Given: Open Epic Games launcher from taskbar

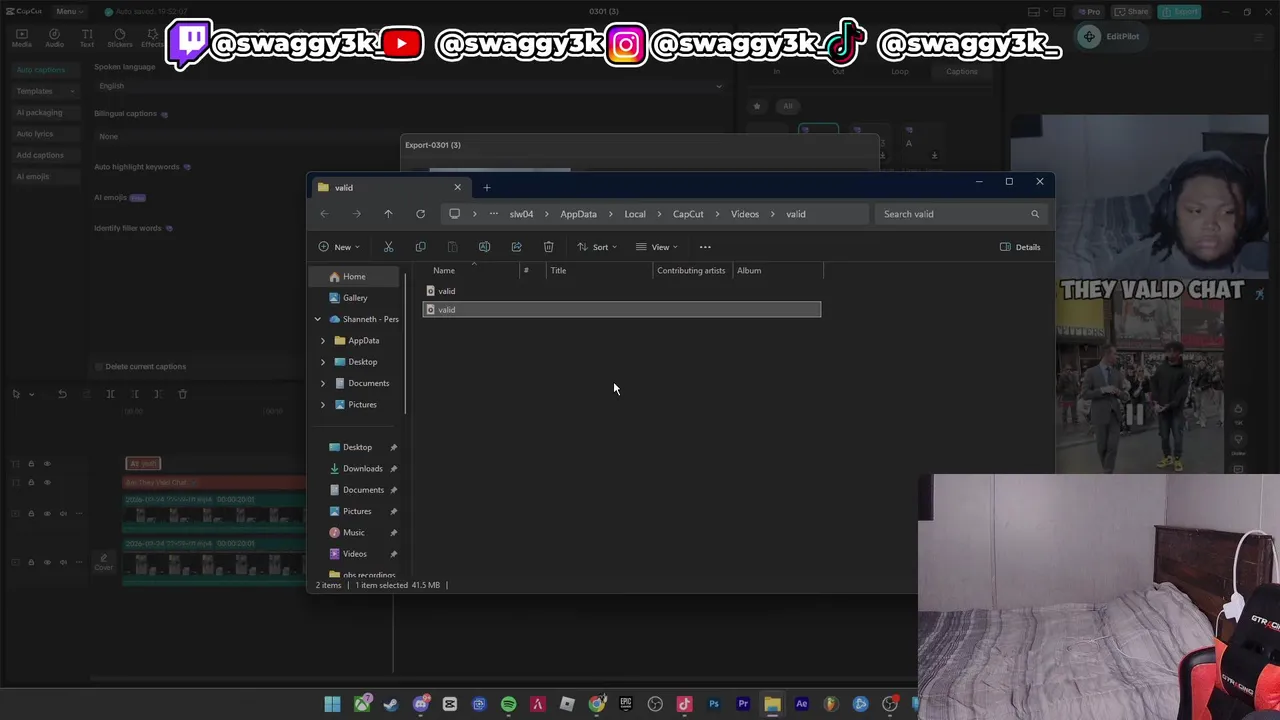Looking at the screenshot, I should click(626, 704).
